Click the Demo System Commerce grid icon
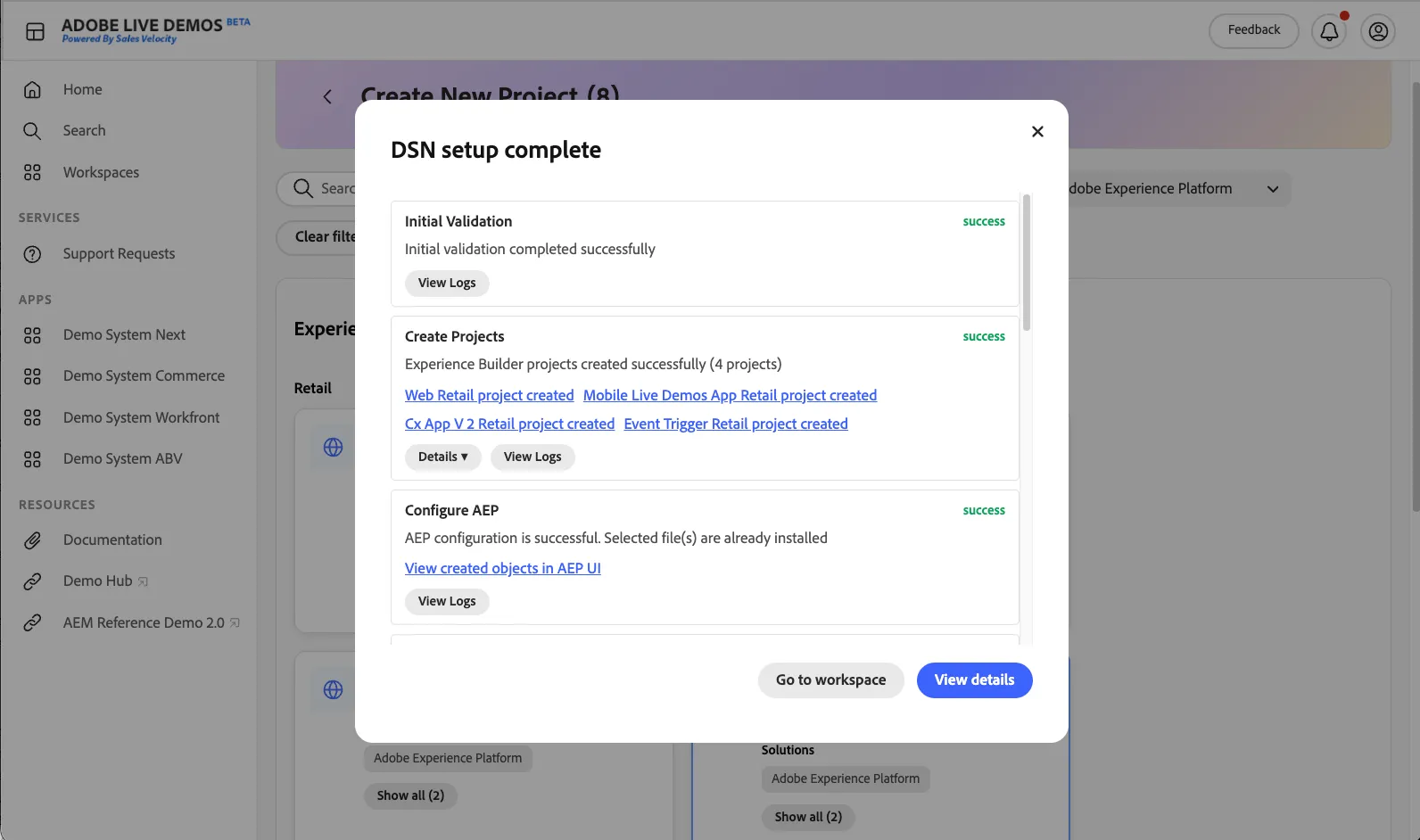1420x840 pixels. point(32,376)
